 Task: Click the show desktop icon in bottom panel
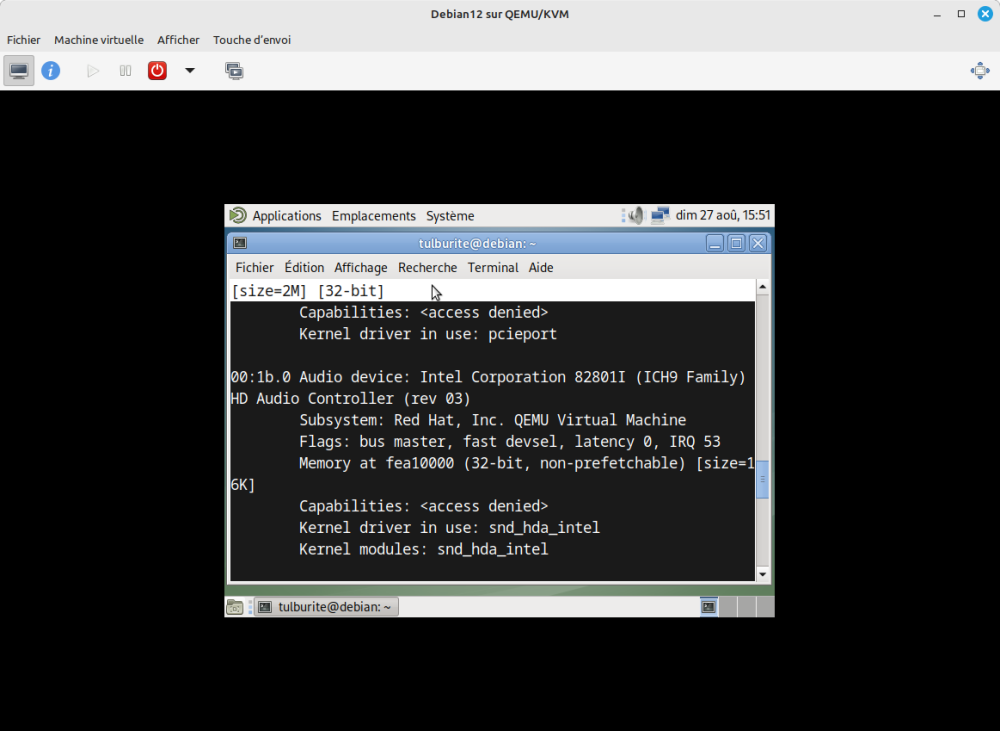235,607
